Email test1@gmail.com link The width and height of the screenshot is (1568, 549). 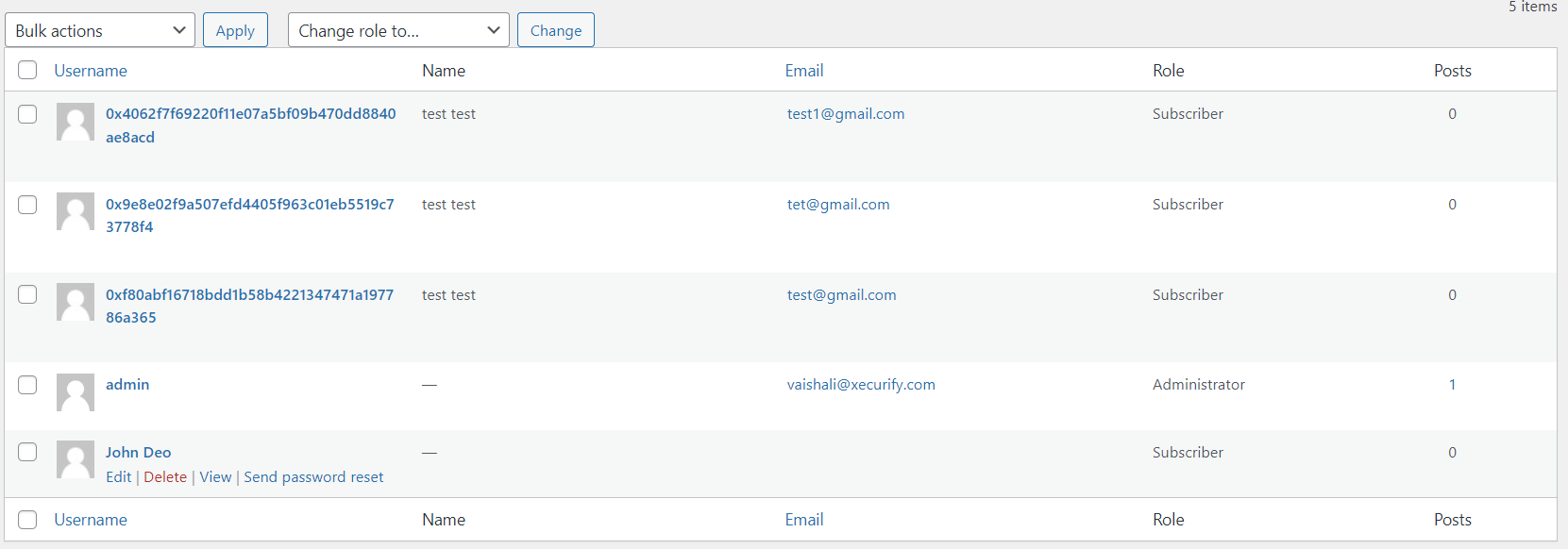coord(846,114)
